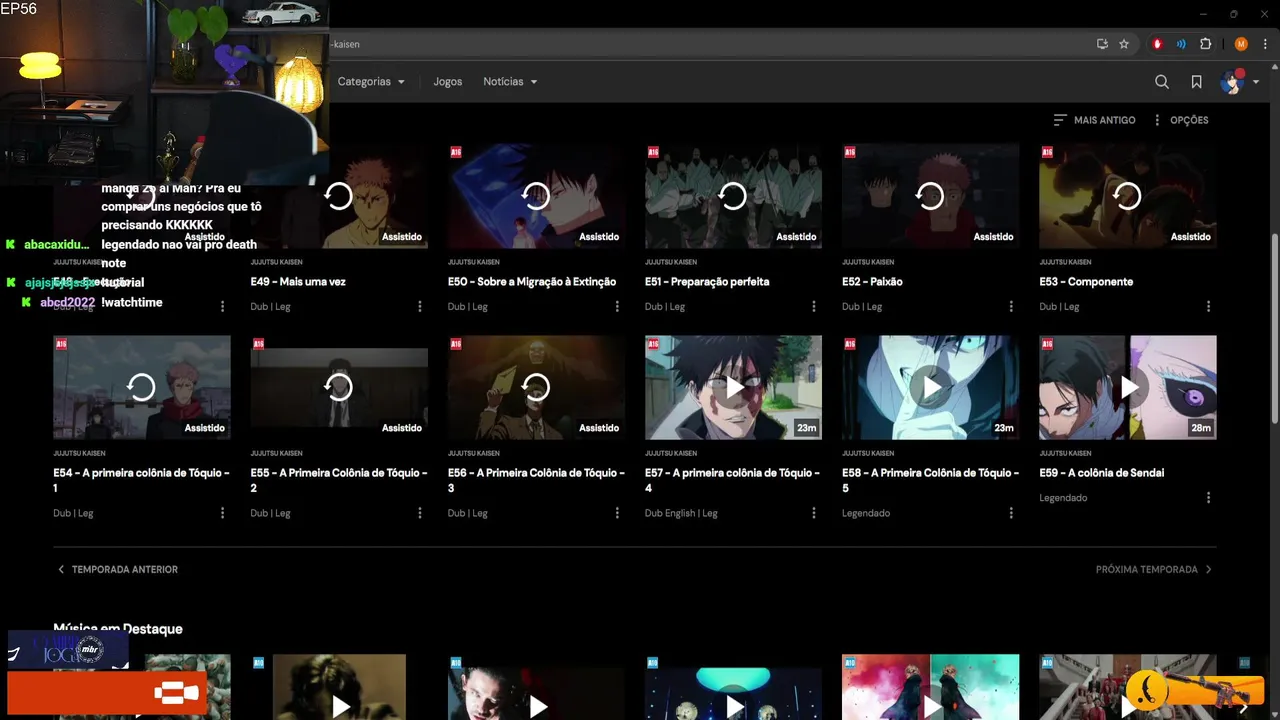The image size is (1280, 720).
Task: Click the Crunchyroll profile avatar
Action: (x=1232, y=82)
